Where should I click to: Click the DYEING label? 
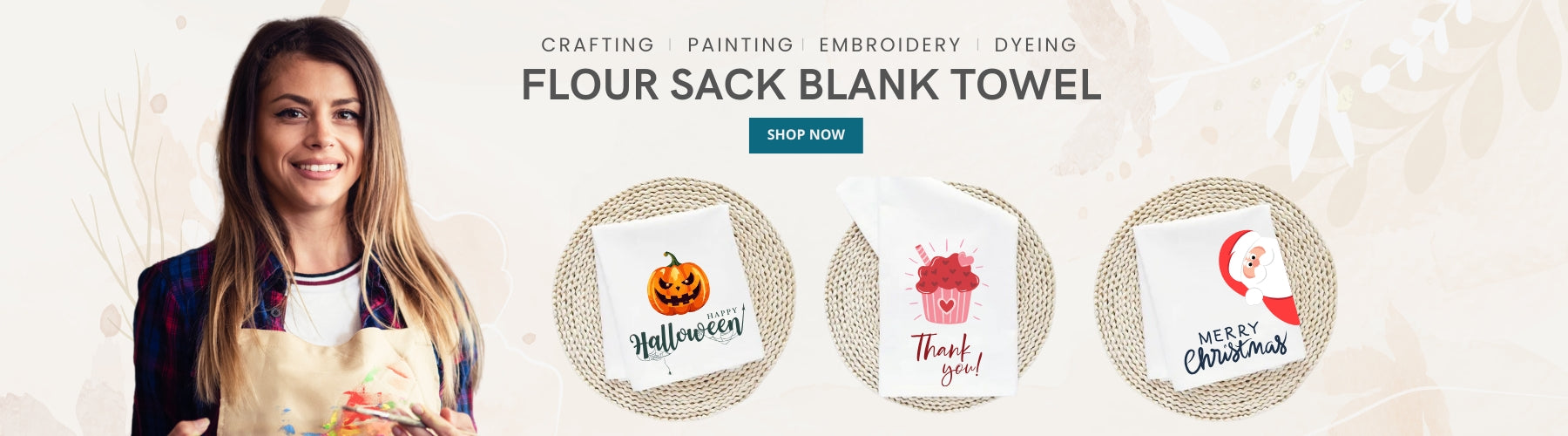pyautogui.click(x=1035, y=44)
